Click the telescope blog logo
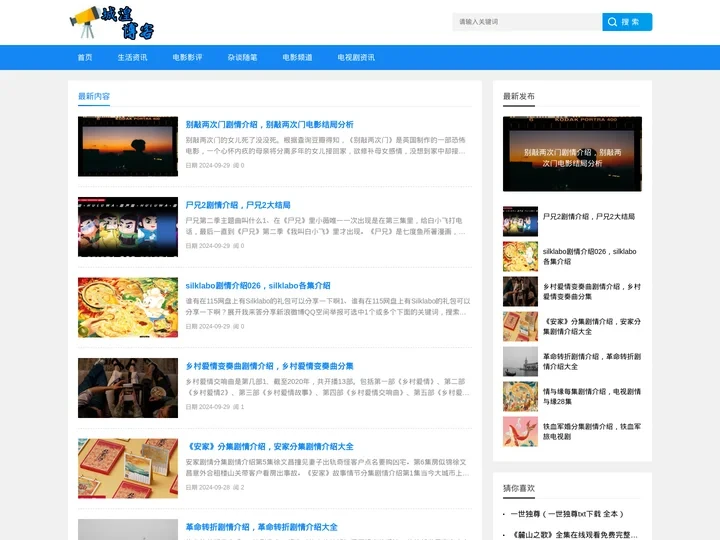The height and width of the screenshot is (540, 720). click(112, 22)
